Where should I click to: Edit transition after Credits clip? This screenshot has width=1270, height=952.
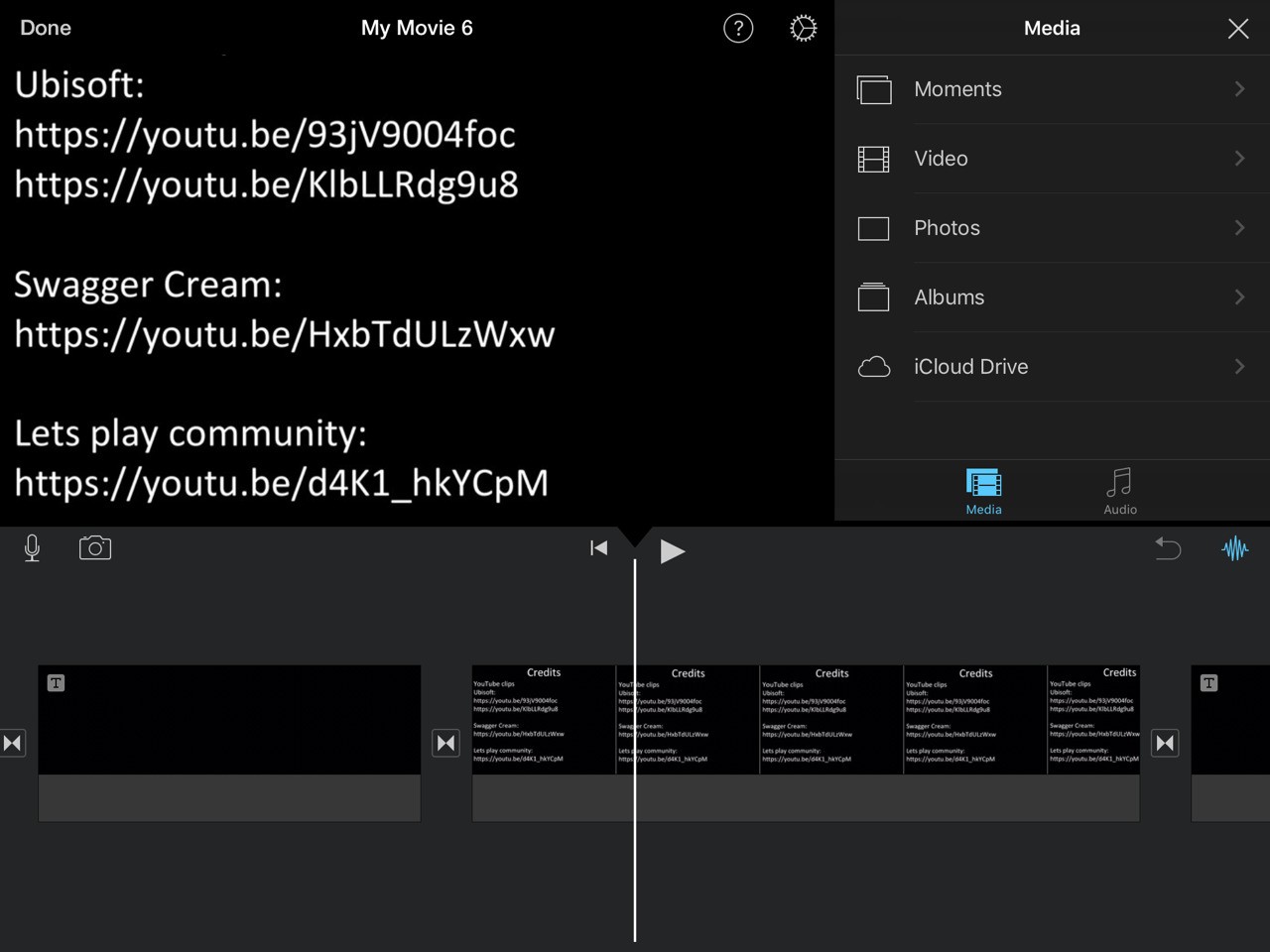coord(1165,743)
